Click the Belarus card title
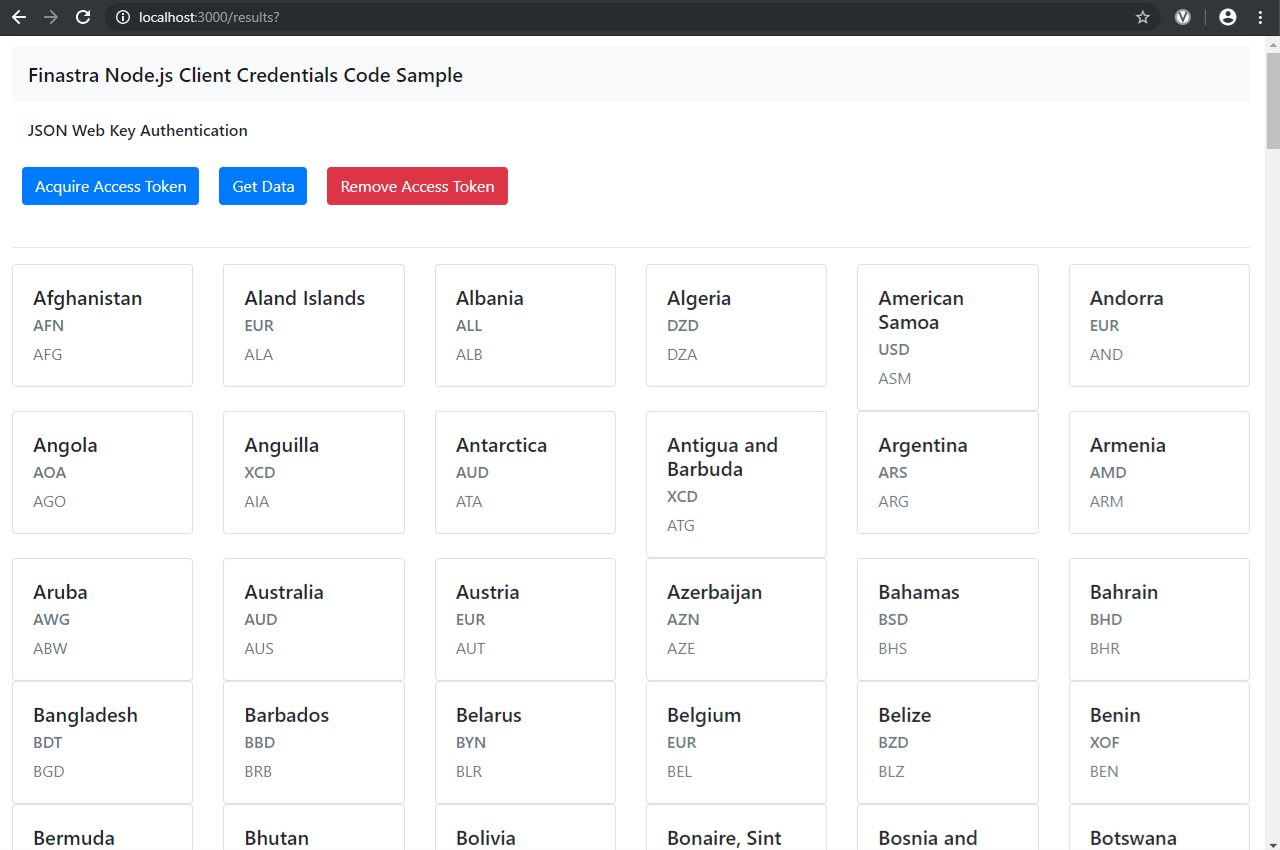The width and height of the screenshot is (1280, 850). tap(489, 715)
